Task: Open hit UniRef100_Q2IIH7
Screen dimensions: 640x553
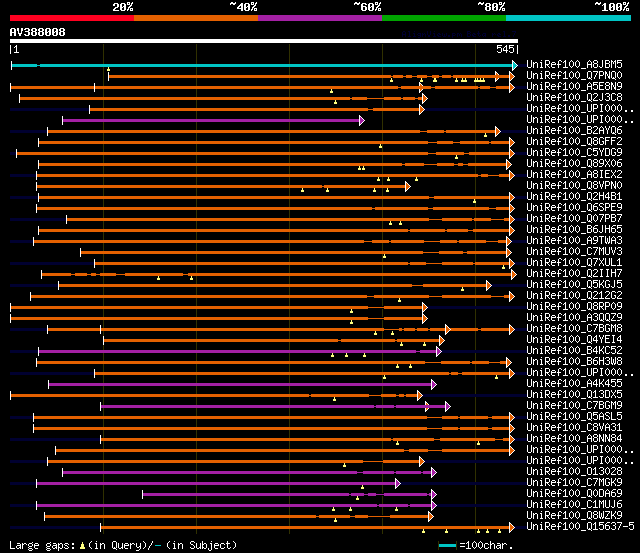Action: point(574,274)
